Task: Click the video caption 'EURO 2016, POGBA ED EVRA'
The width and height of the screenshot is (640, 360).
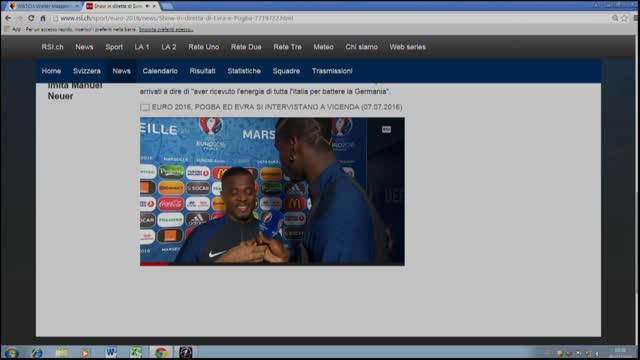Action: [x=277, y=107]
